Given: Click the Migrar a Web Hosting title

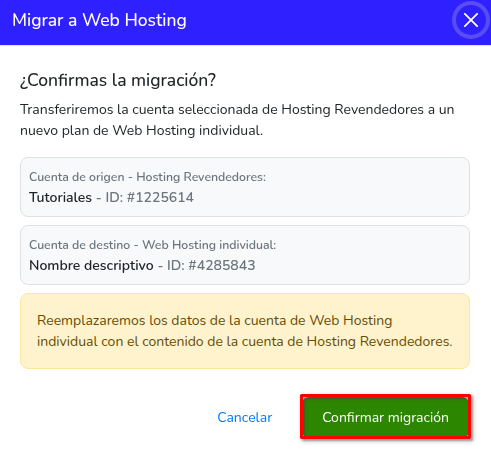Looking at the screenshot, I should click(99, 20).
